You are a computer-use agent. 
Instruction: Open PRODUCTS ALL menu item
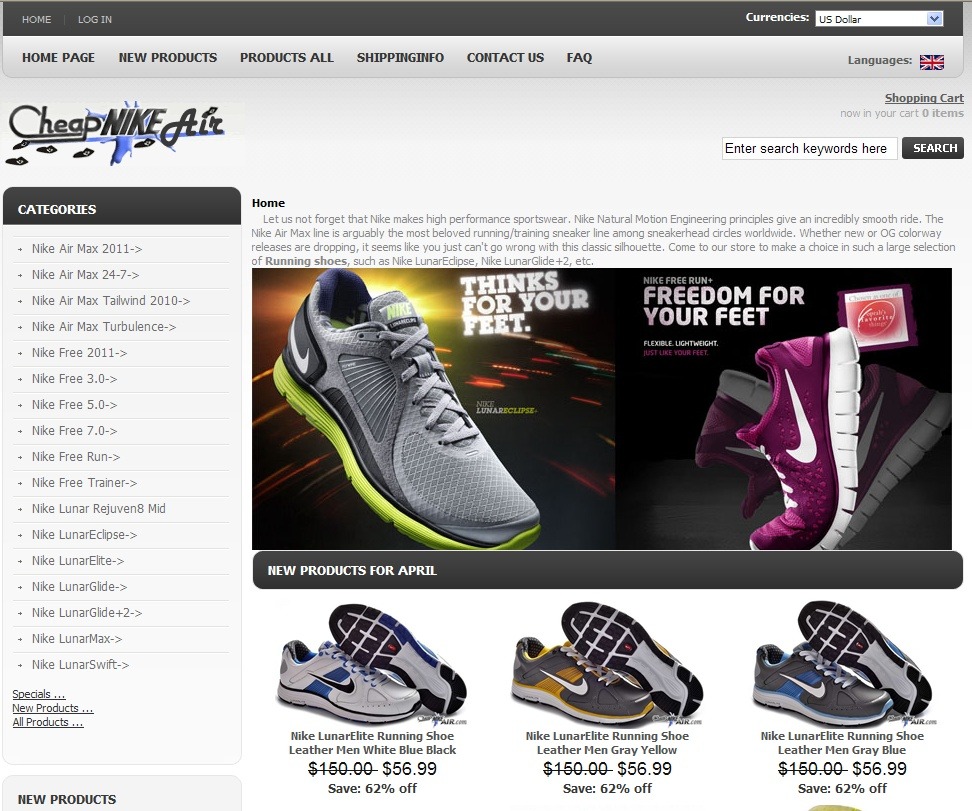pos(287,58)
